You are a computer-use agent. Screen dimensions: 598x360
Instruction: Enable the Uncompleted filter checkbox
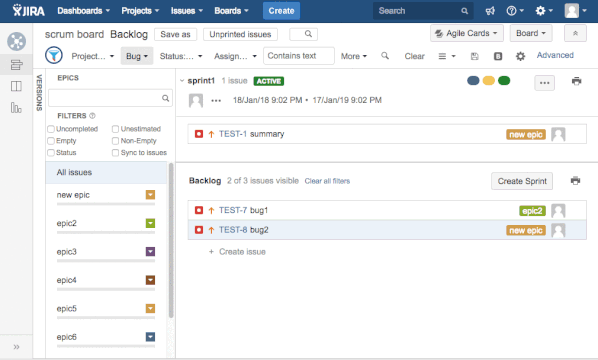[51, 129]
